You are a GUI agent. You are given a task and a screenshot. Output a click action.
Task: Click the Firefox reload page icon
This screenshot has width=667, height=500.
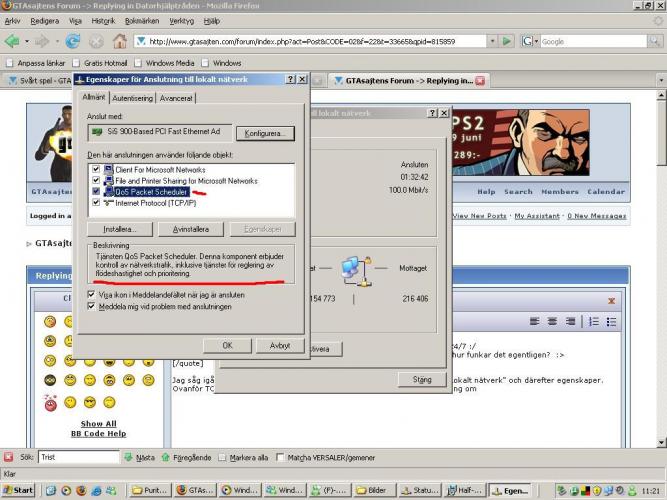click(x=72, y=41)
